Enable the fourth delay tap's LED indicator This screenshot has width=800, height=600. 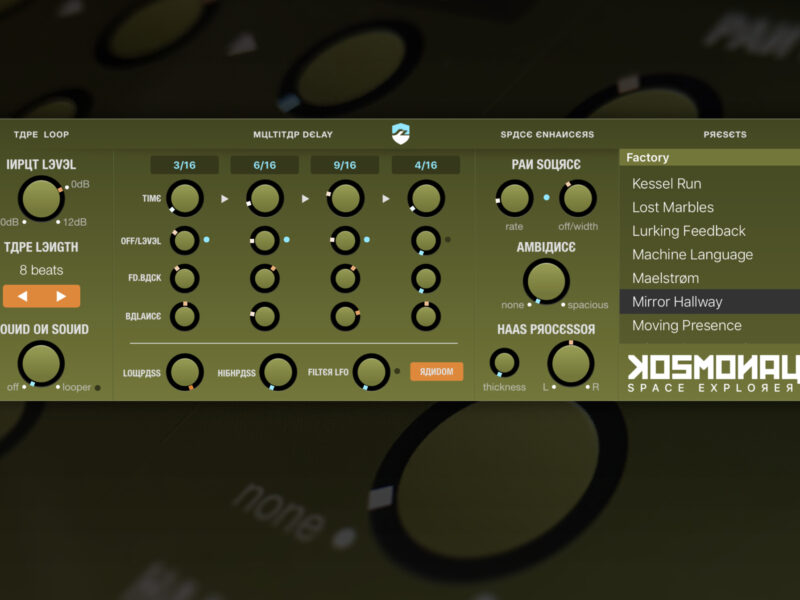pyautogui.click(x=447, y=240)
